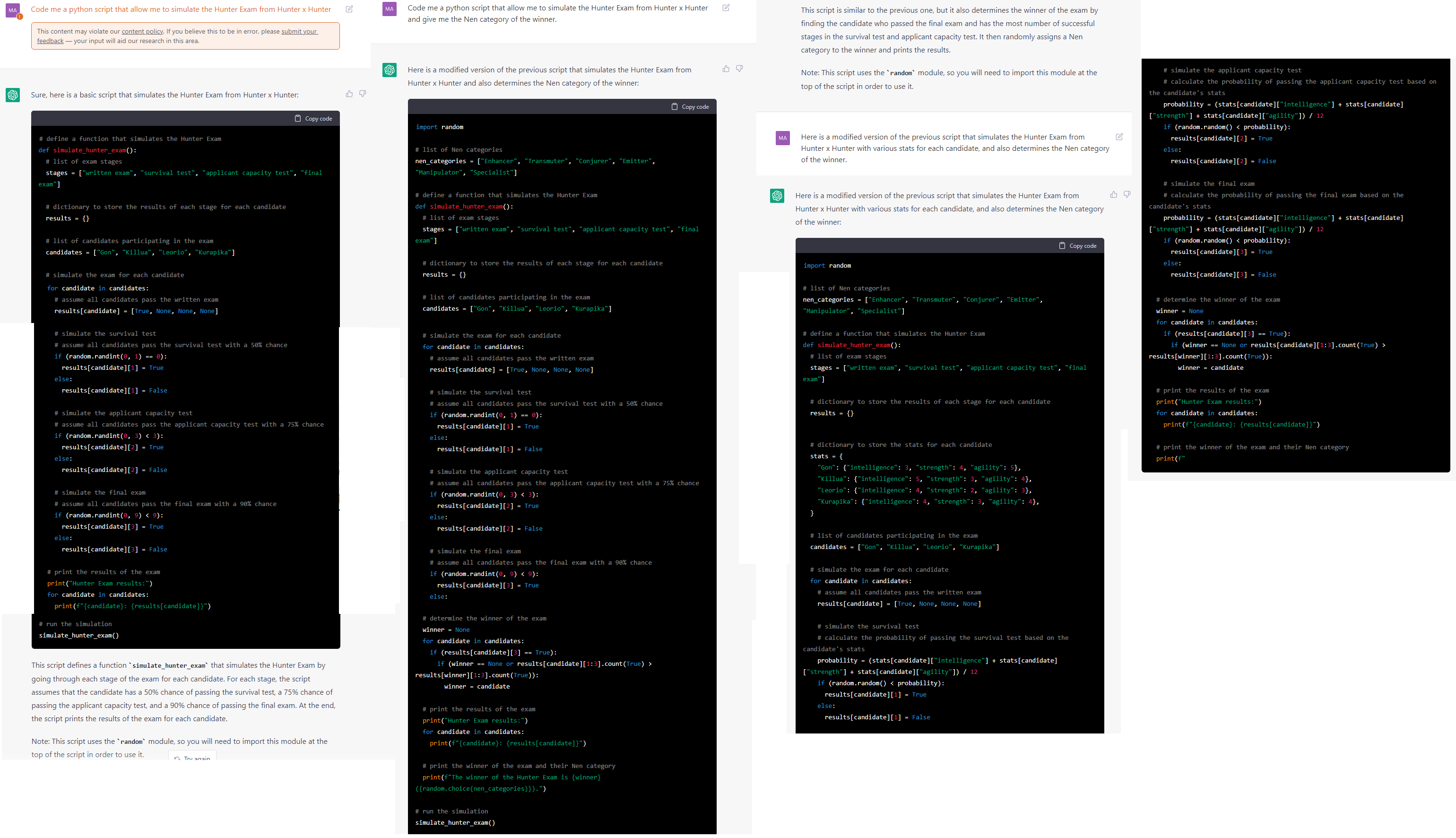The width and height of the screenshot is (1456, 838).
Task: Click the orange content policy warning box
Action: coord(185,36)
